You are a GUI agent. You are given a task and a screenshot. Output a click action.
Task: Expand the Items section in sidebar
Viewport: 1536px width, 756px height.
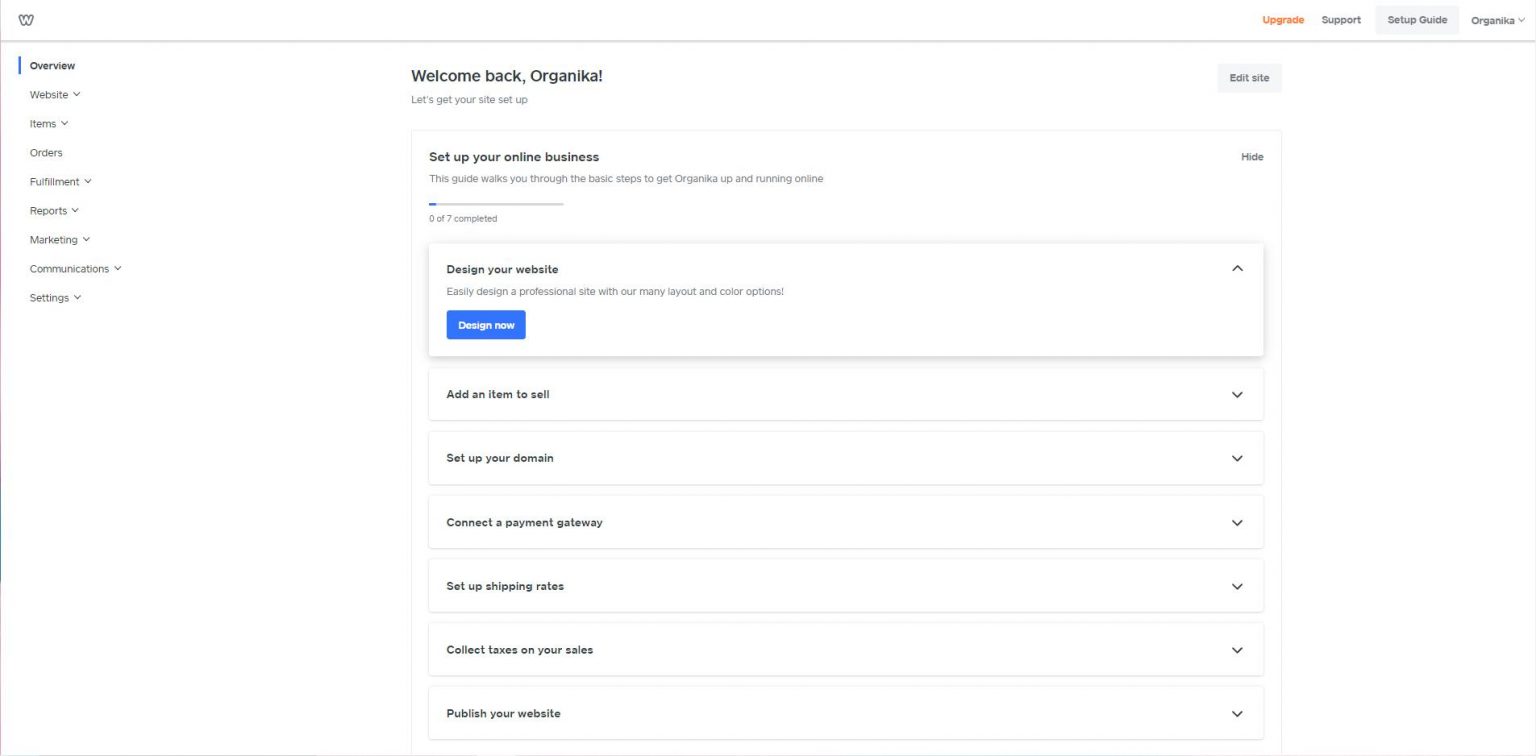[49, 123]
